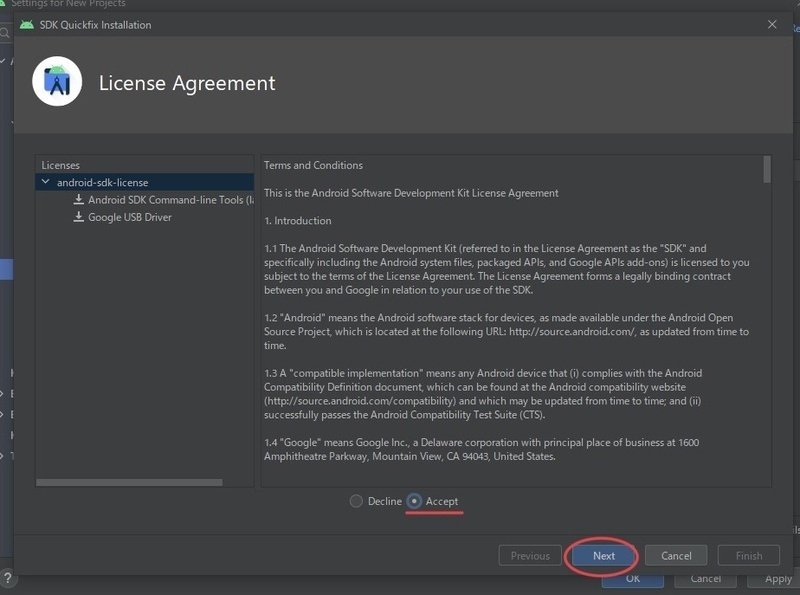Click the License Agreement title text
This screenshot has width=800, height=595.
coord(187,83)
